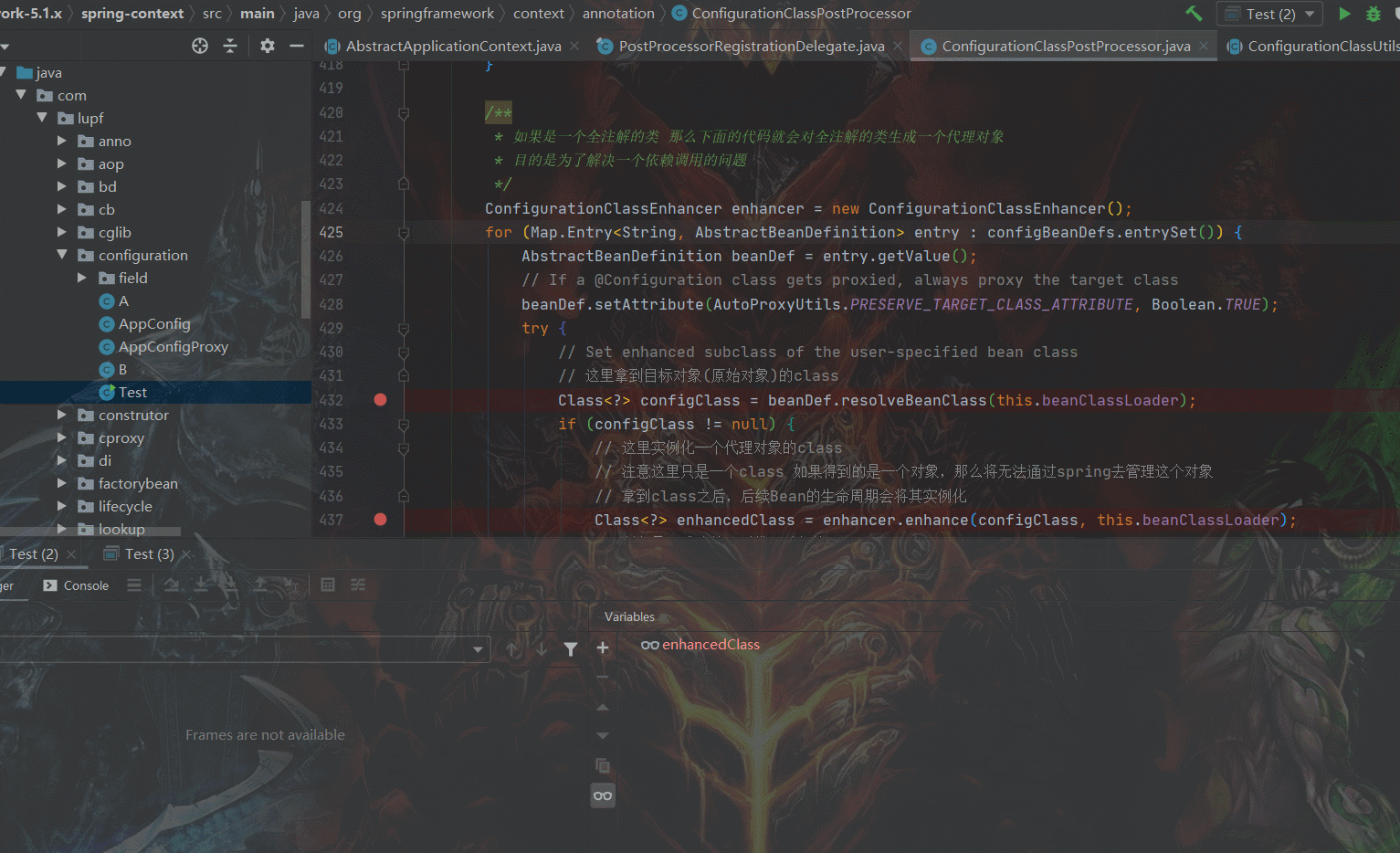Collapse the lupf package
This screenshot has width=1400, height=853.
[x=41, y=118]
